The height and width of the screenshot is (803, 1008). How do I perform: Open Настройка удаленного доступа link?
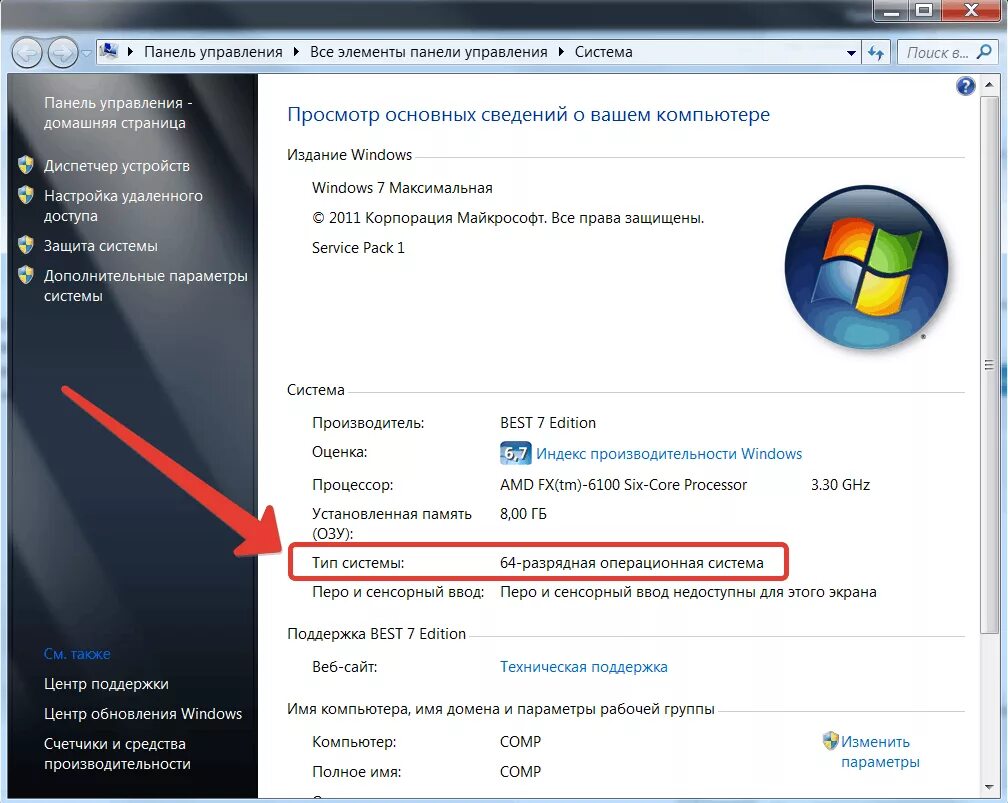[x=123, y=206]
